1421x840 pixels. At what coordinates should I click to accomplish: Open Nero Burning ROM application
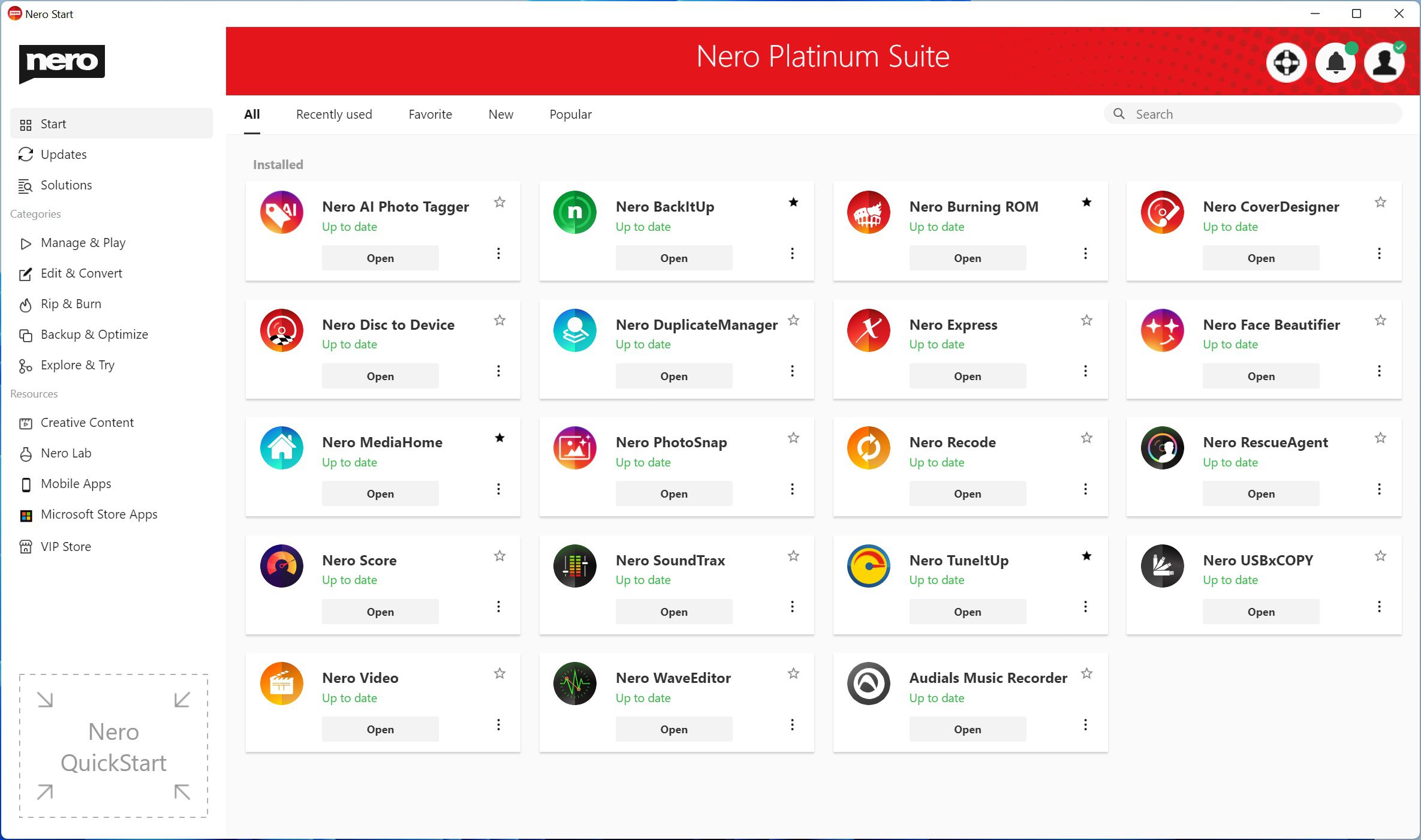[x=966, y=258]
